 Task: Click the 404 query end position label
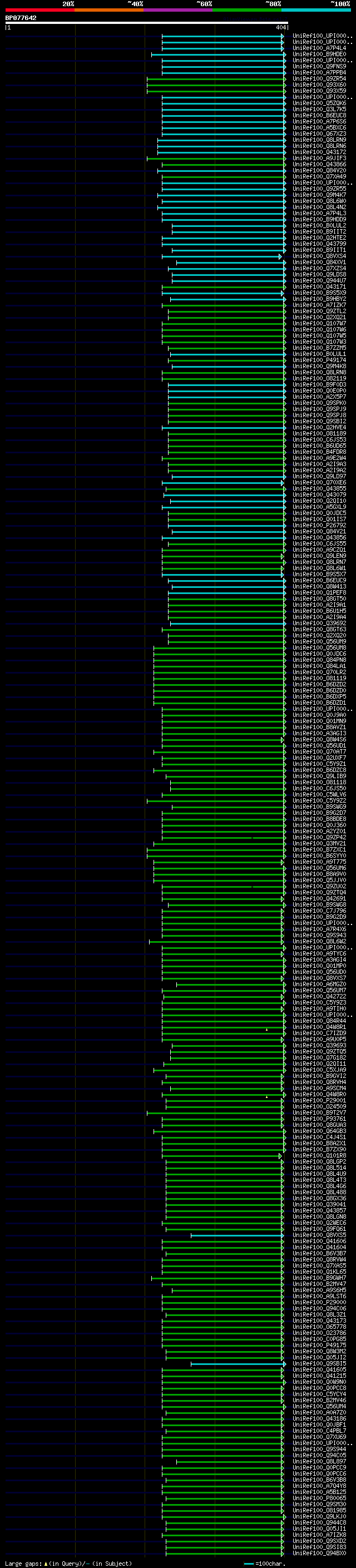(x=280, y=27)
